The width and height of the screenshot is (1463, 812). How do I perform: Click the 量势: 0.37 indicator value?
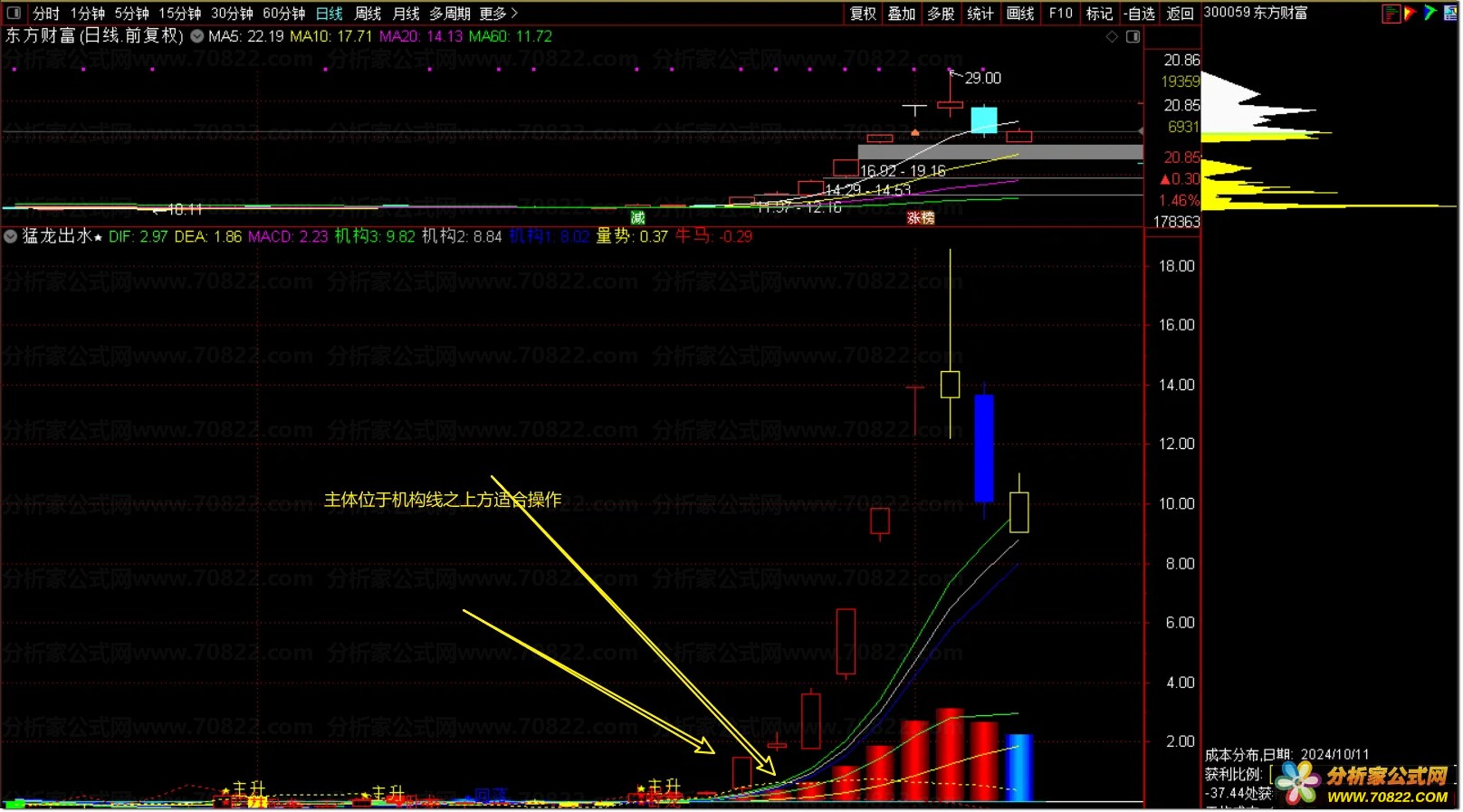[x=632, y=236]
